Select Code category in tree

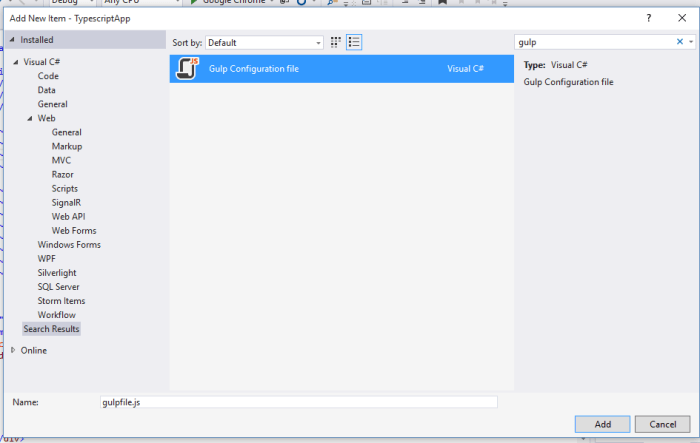(48, 76)
